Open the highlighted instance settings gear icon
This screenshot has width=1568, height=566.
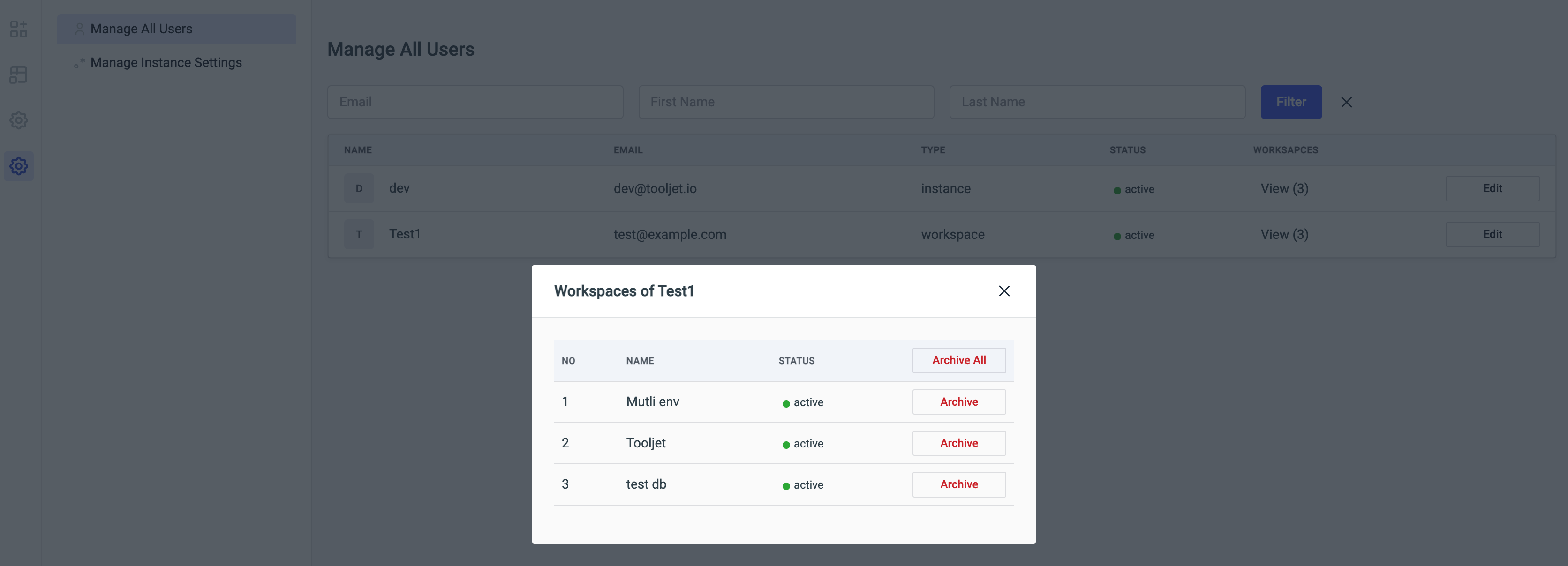(19, 165)
